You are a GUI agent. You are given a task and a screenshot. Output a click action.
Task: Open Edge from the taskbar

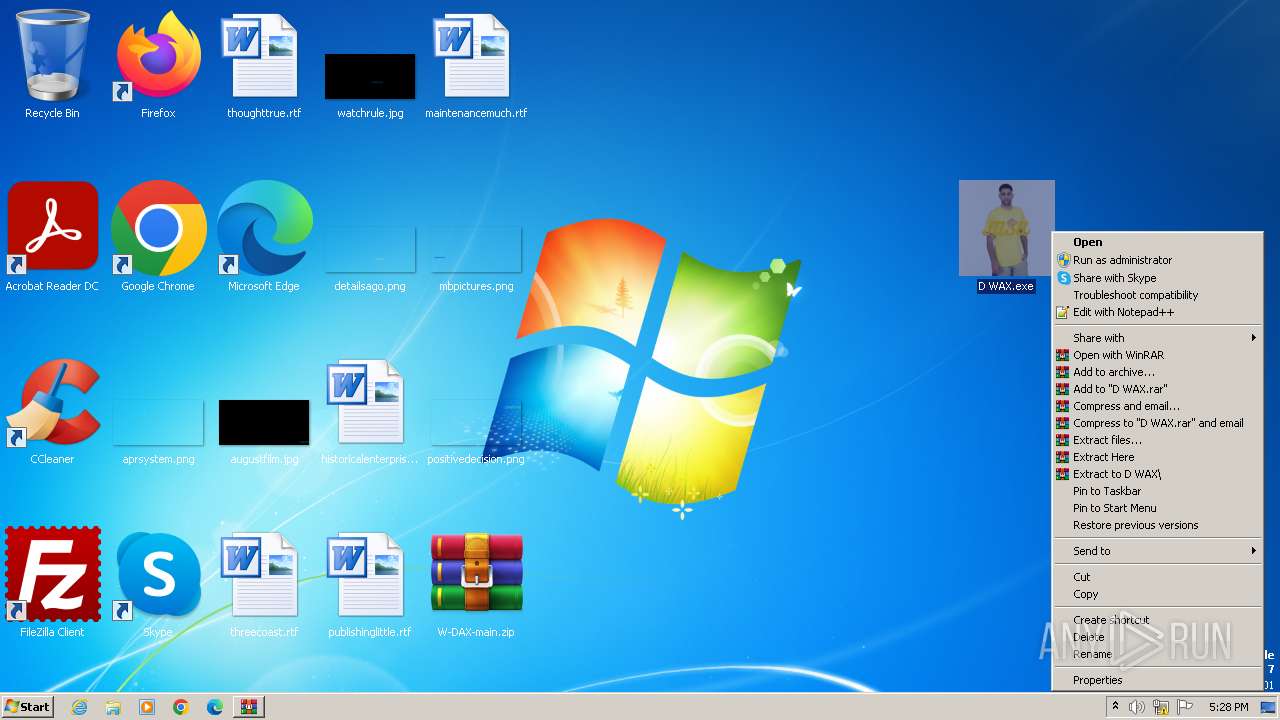point(215,707)
